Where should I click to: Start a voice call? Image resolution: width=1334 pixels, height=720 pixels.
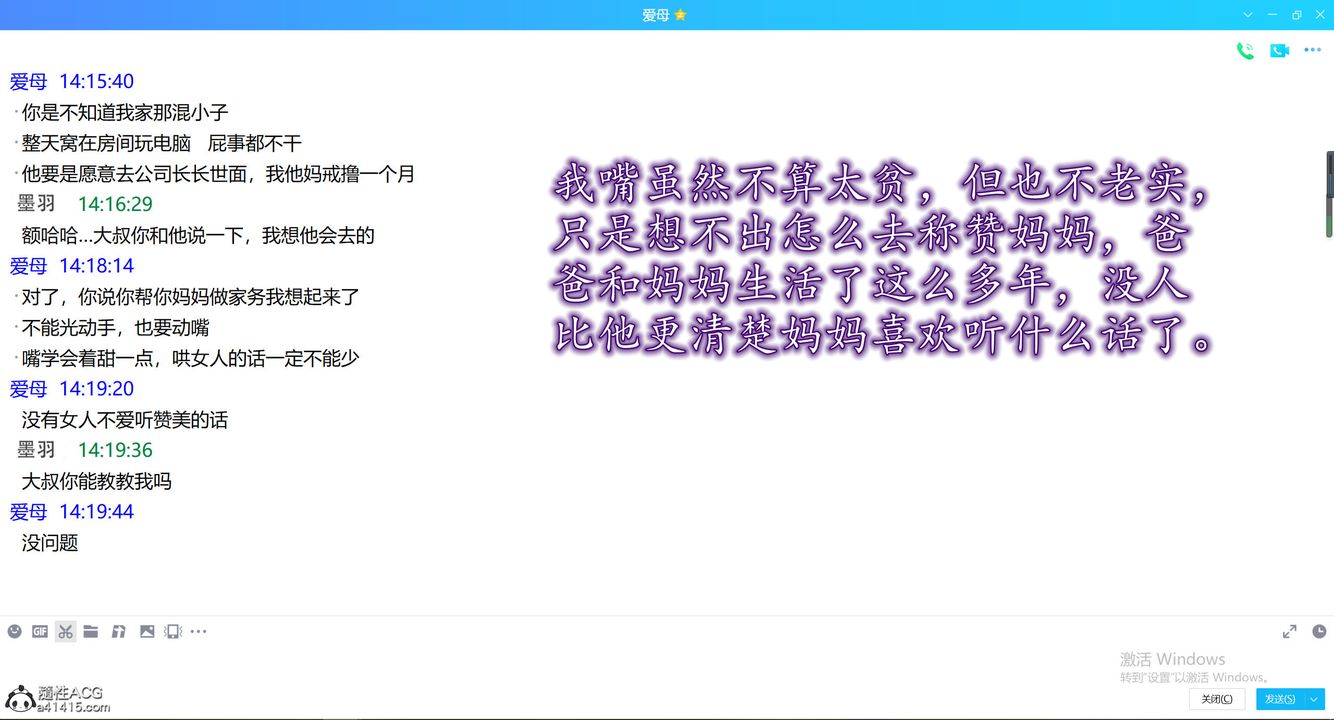(x=1245, y=51)
